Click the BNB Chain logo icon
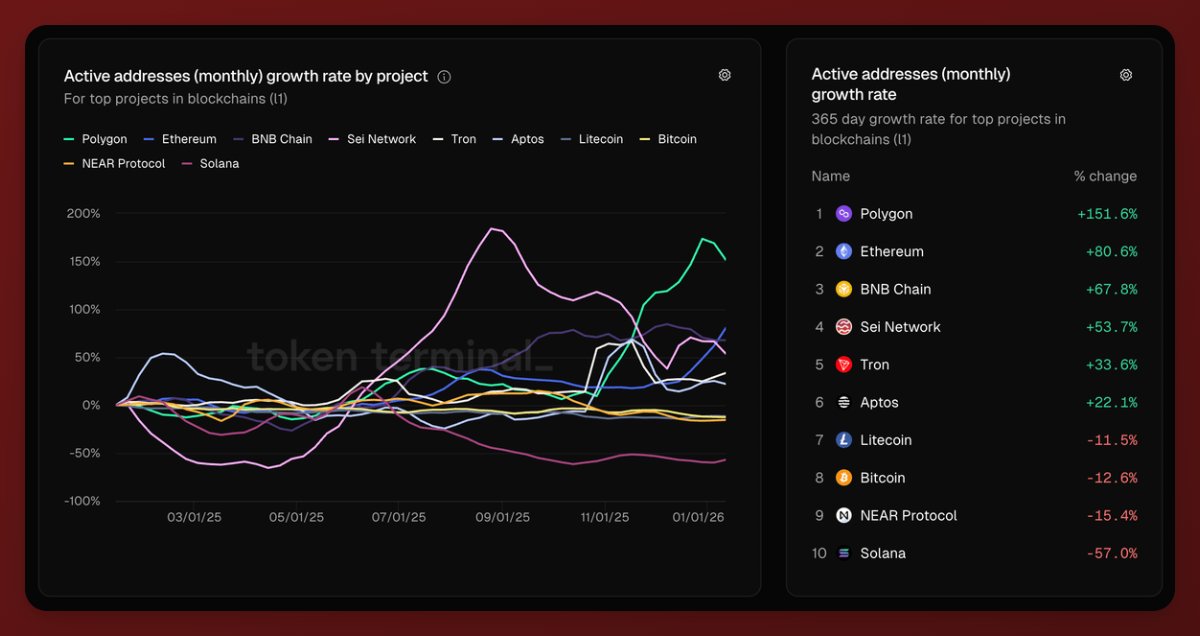This screenshot has width=1200, height=636. 844,289
